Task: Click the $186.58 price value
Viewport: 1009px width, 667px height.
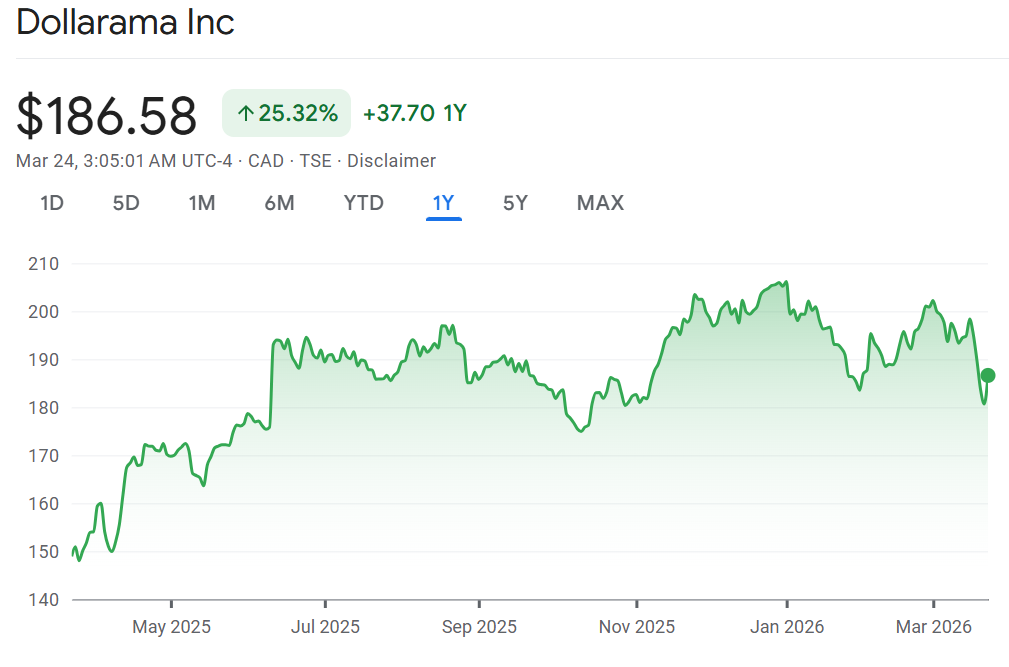Action: pos(106,115)
